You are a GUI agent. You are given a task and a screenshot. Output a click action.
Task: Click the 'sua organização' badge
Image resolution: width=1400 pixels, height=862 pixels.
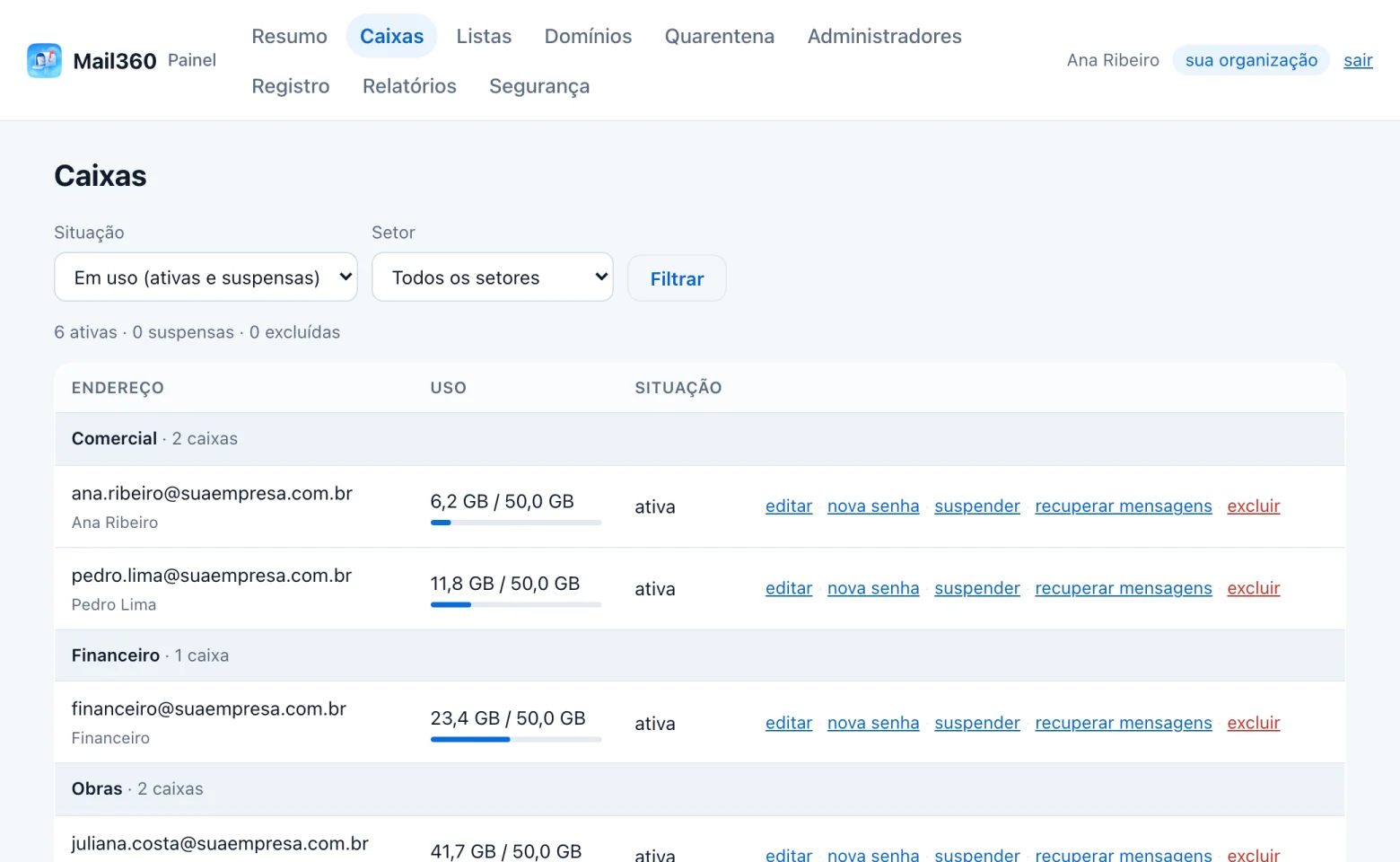[1251, 60]
